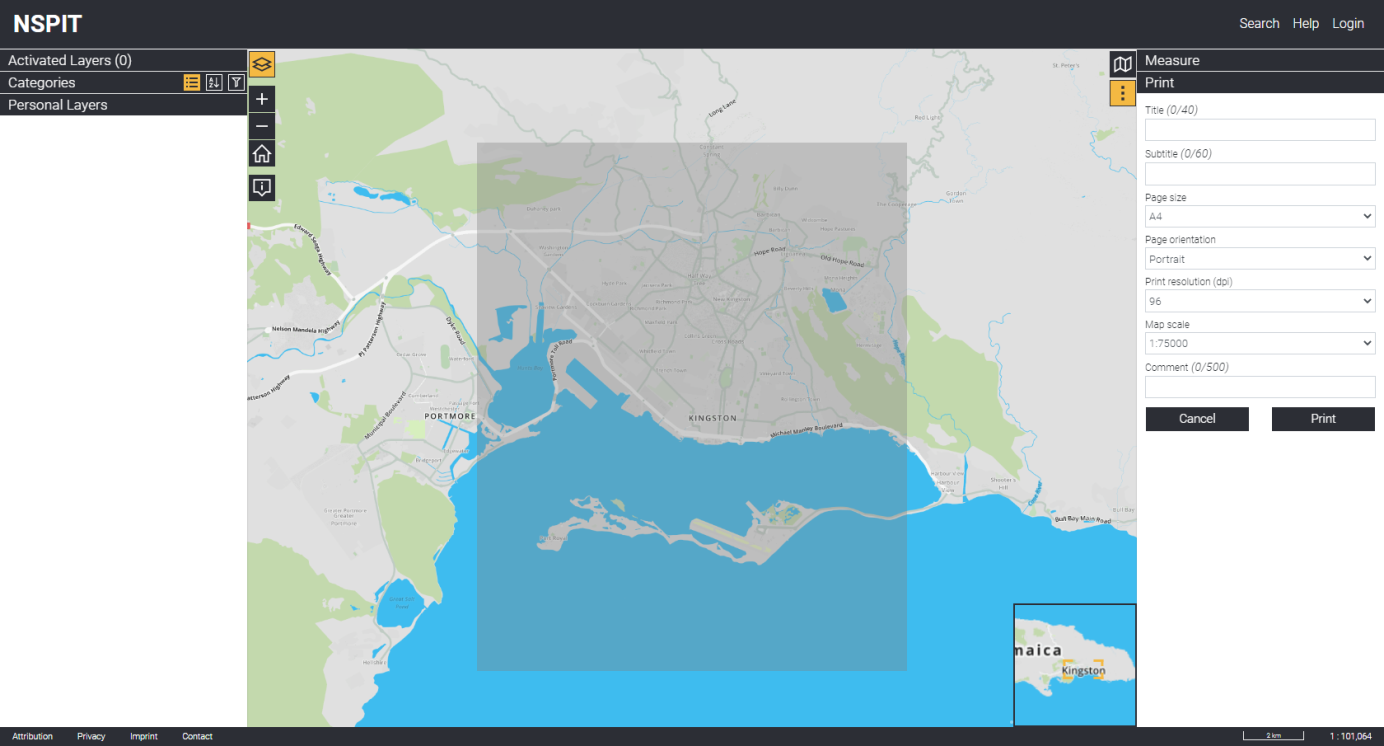This screenshot has height=746, width=1384.
Task: Reset map to home extent
Action: (x=262, y=154)
